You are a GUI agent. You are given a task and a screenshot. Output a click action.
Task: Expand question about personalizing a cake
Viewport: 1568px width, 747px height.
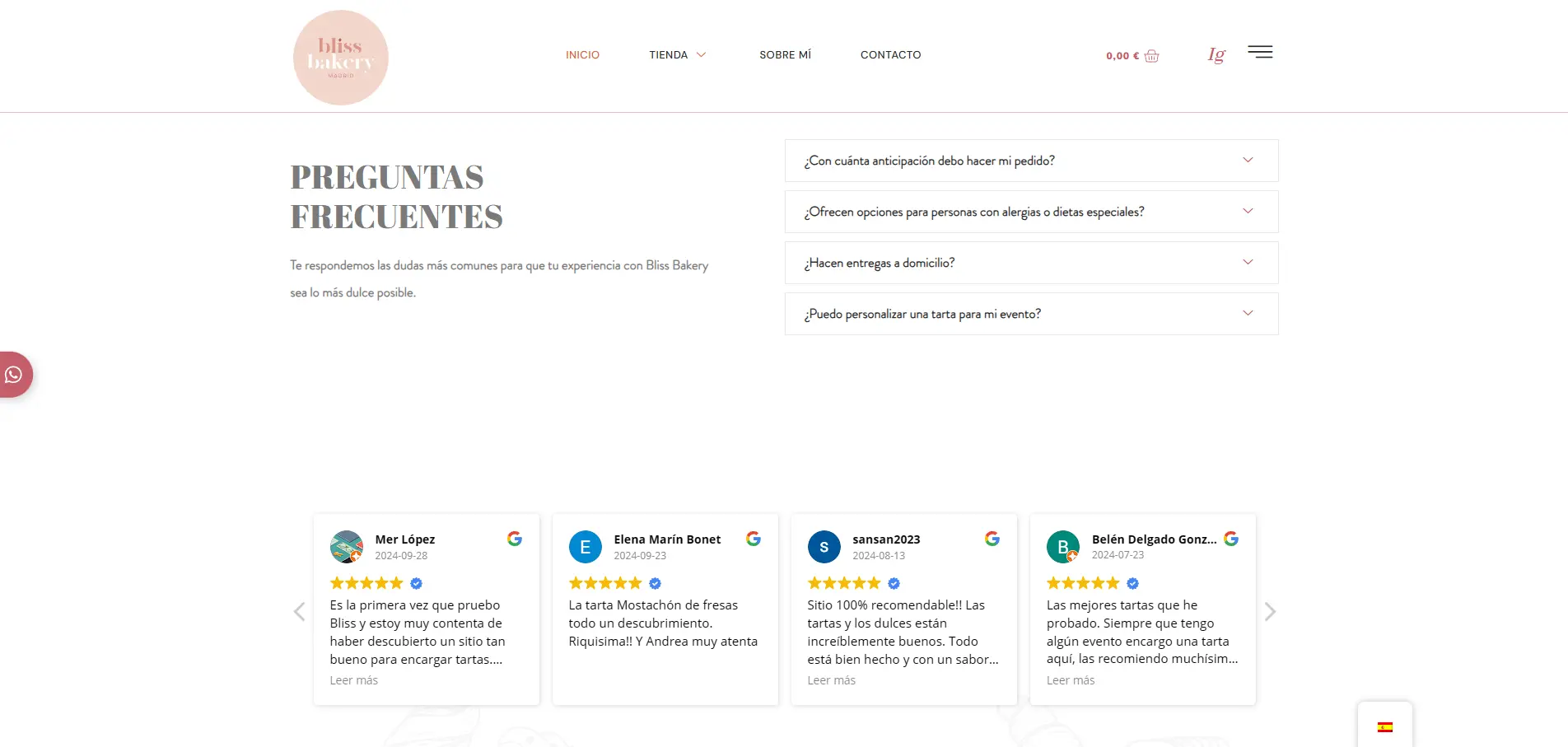point(1031,314)
